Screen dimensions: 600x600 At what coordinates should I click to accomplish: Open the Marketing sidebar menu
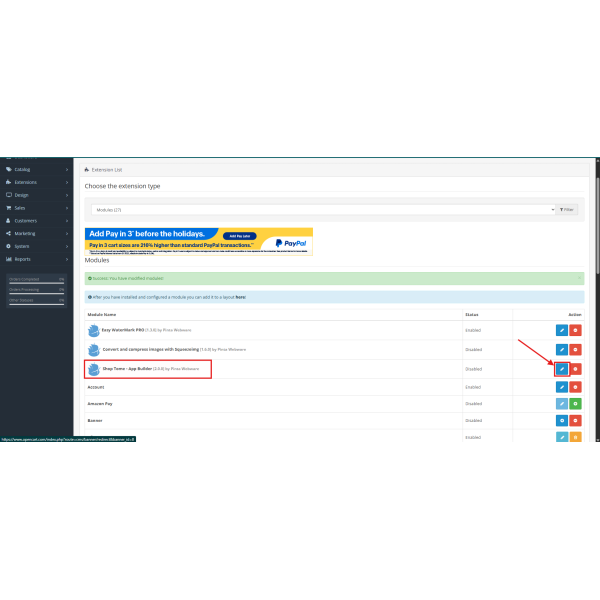click(36, 233)
